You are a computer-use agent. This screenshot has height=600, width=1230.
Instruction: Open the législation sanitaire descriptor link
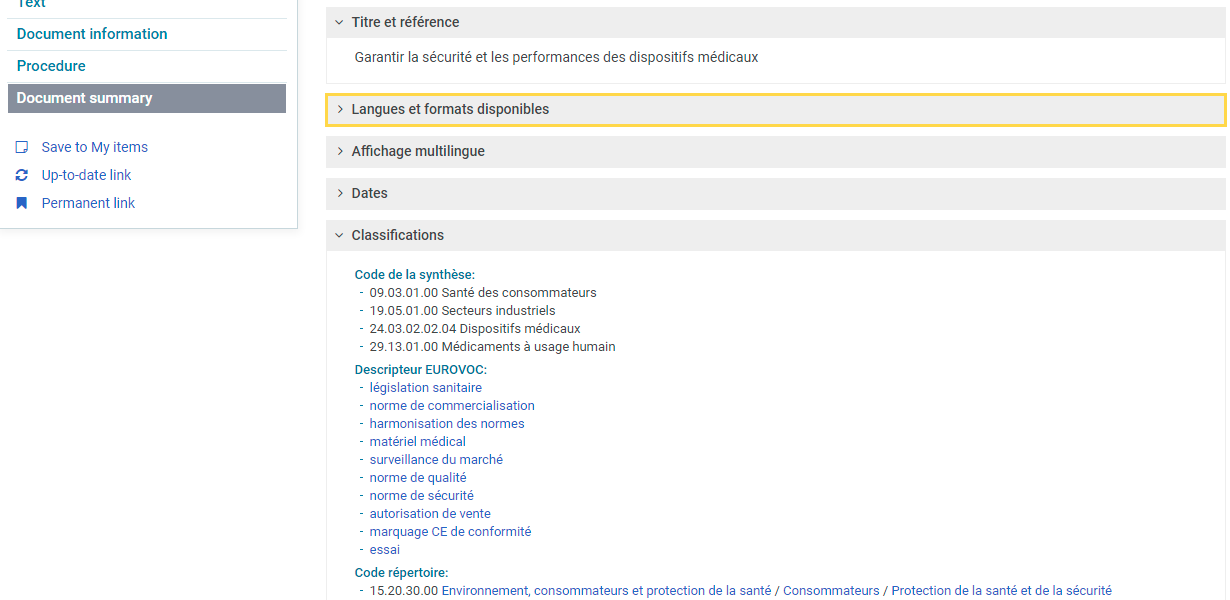coord(425,388)
